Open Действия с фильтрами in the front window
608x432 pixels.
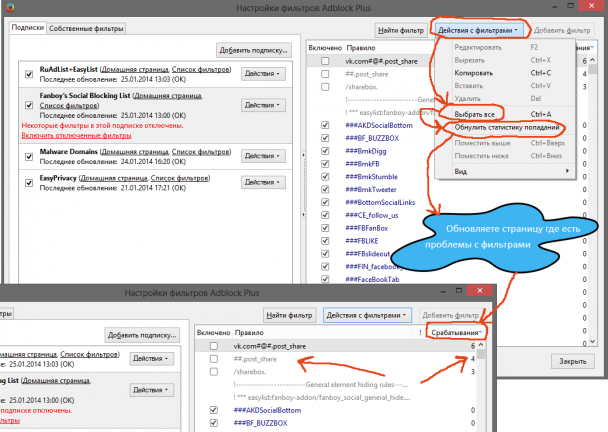tap(366, 315)
